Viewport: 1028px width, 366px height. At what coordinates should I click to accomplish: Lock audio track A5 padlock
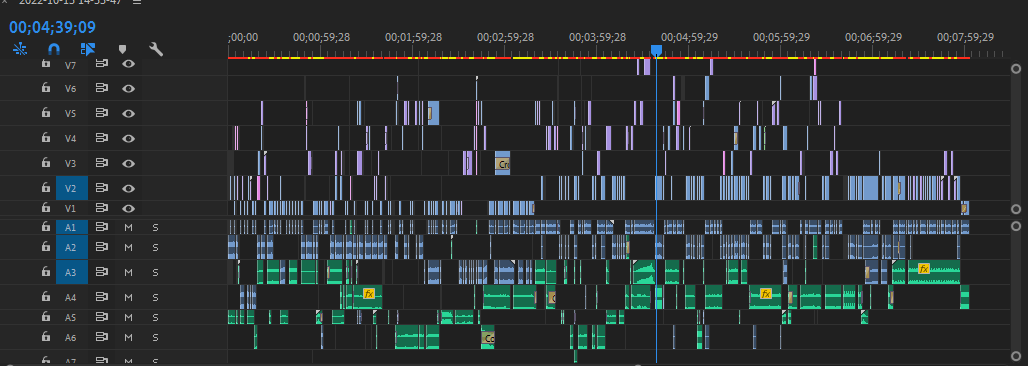pos(46,317)
